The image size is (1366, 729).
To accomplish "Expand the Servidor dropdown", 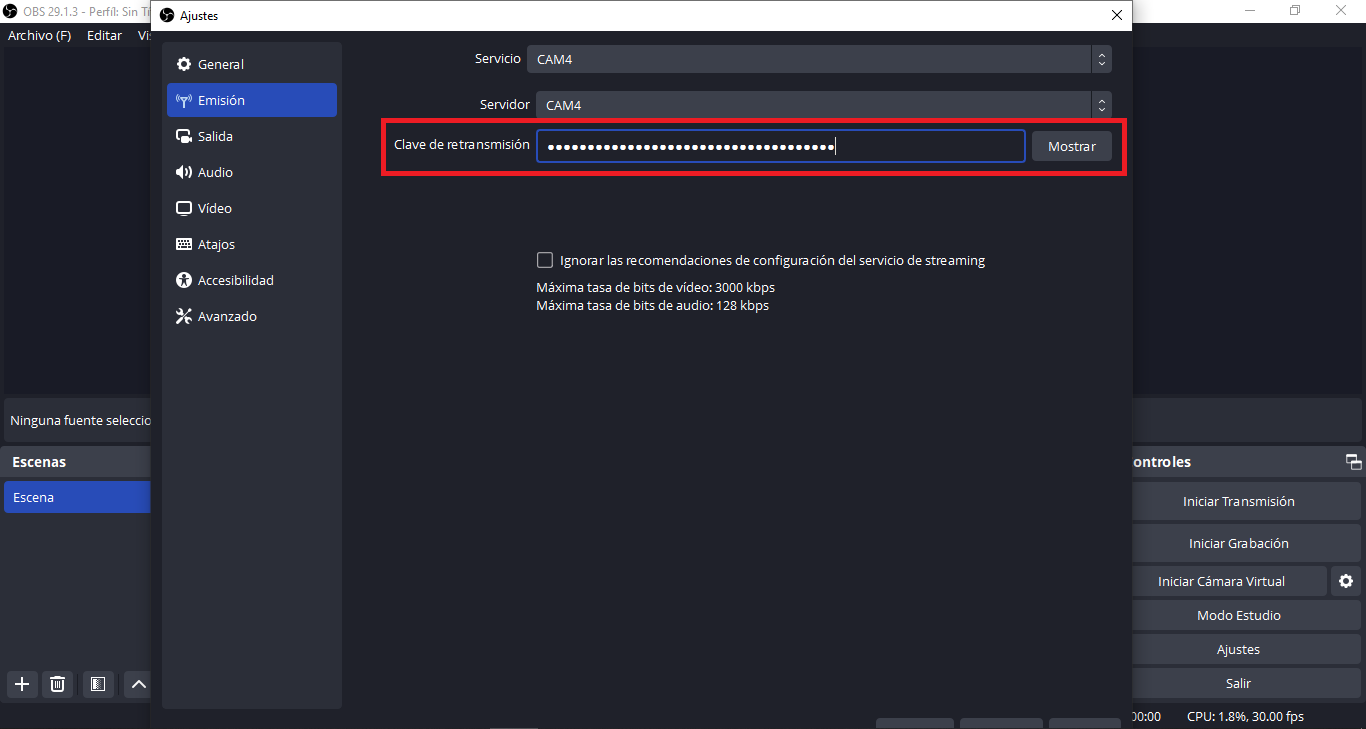I will click(822, 105).
